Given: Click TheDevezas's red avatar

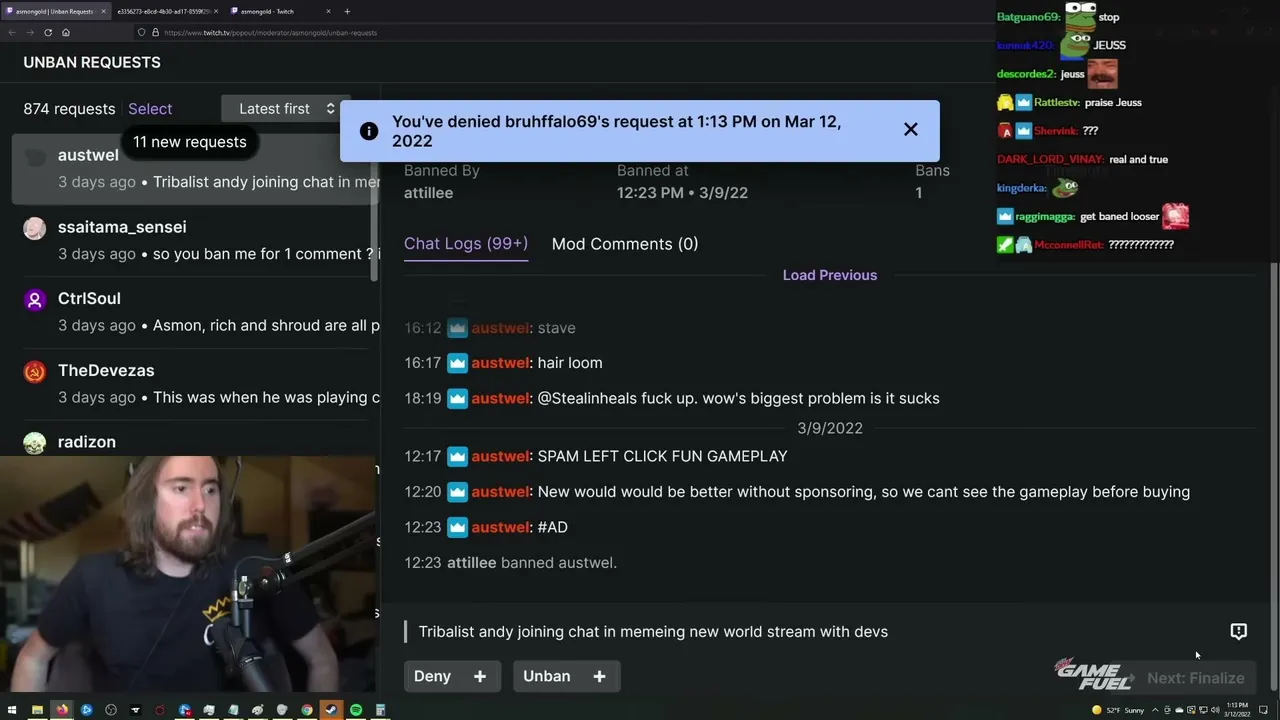Looking at the screenshot, I should click(x=35, y=371).
